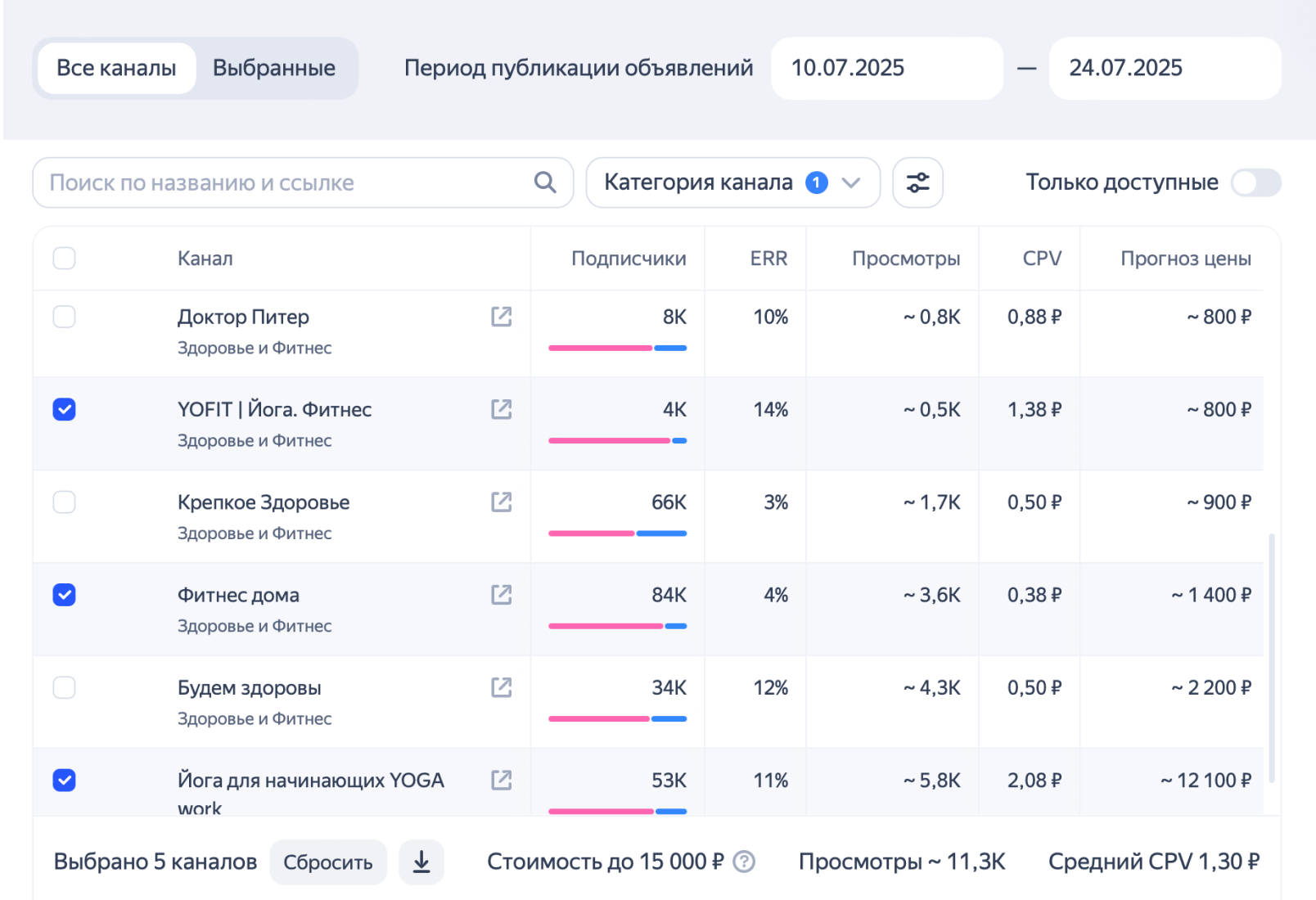
Task: Open external link for Крепкое Здоровье channel
Action: (502, 502)
